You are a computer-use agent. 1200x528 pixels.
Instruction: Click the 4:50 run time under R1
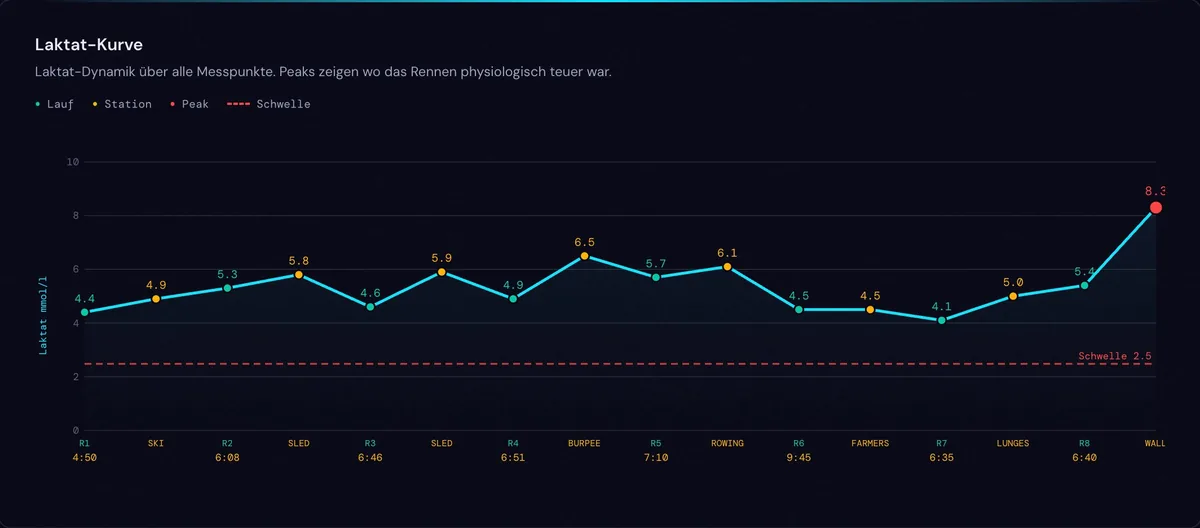tap(84, 458)
